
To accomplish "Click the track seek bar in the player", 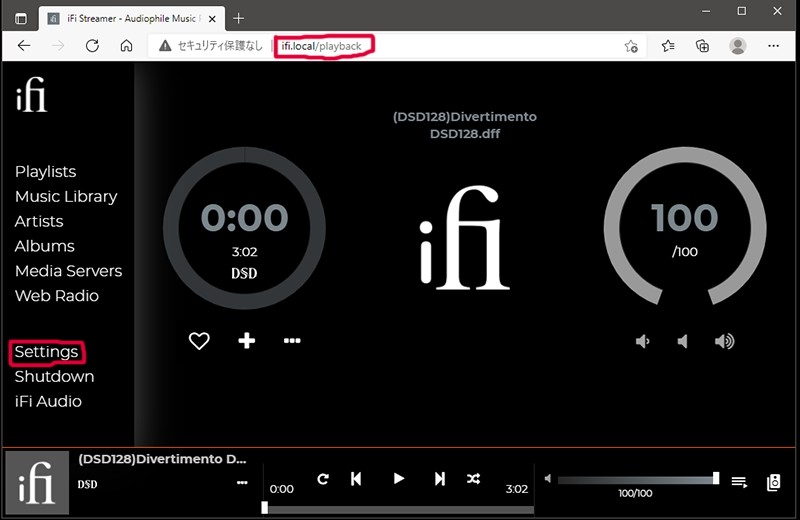I will pyautogui.click(x=398, y=509).
